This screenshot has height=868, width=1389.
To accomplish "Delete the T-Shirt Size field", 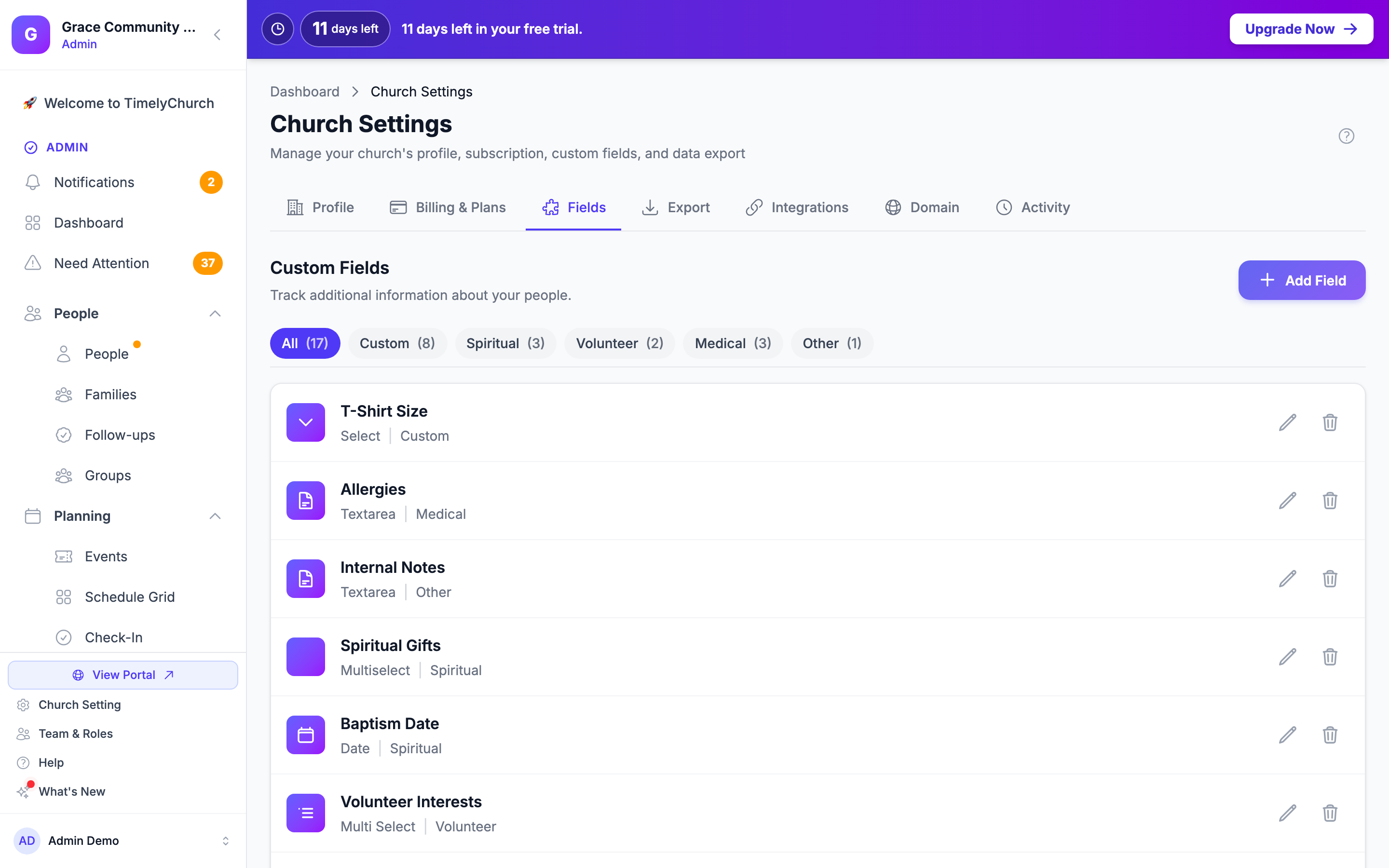I will [1330, 422].
